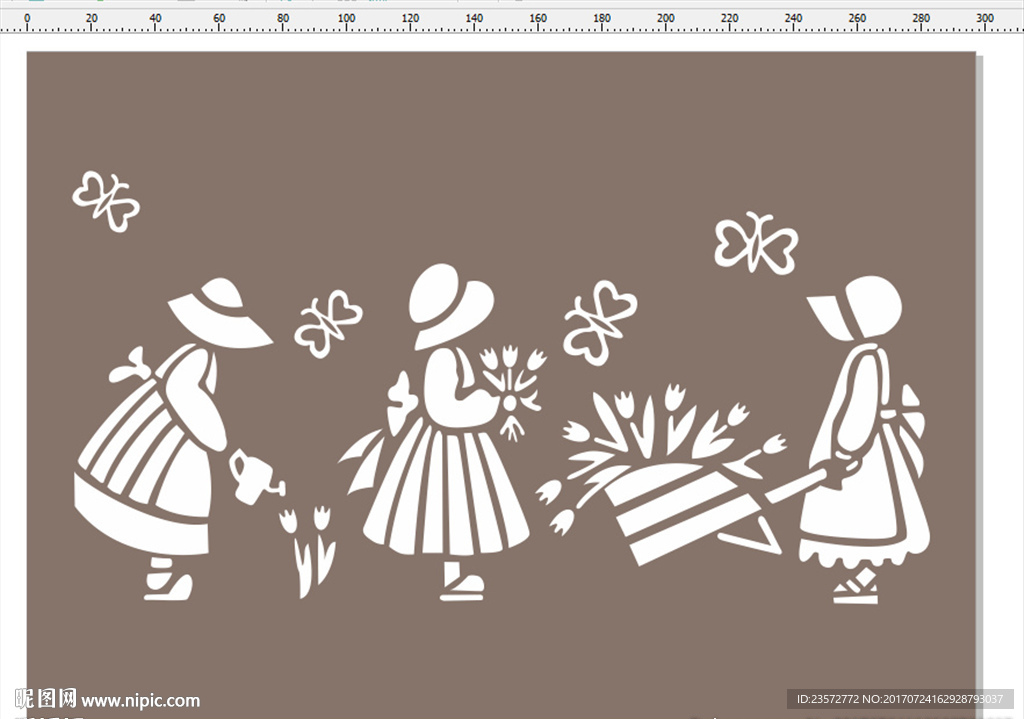1024x719 pixels.
Task: Click the ID number text at bottom right
Action: click(x=900, y=699)
